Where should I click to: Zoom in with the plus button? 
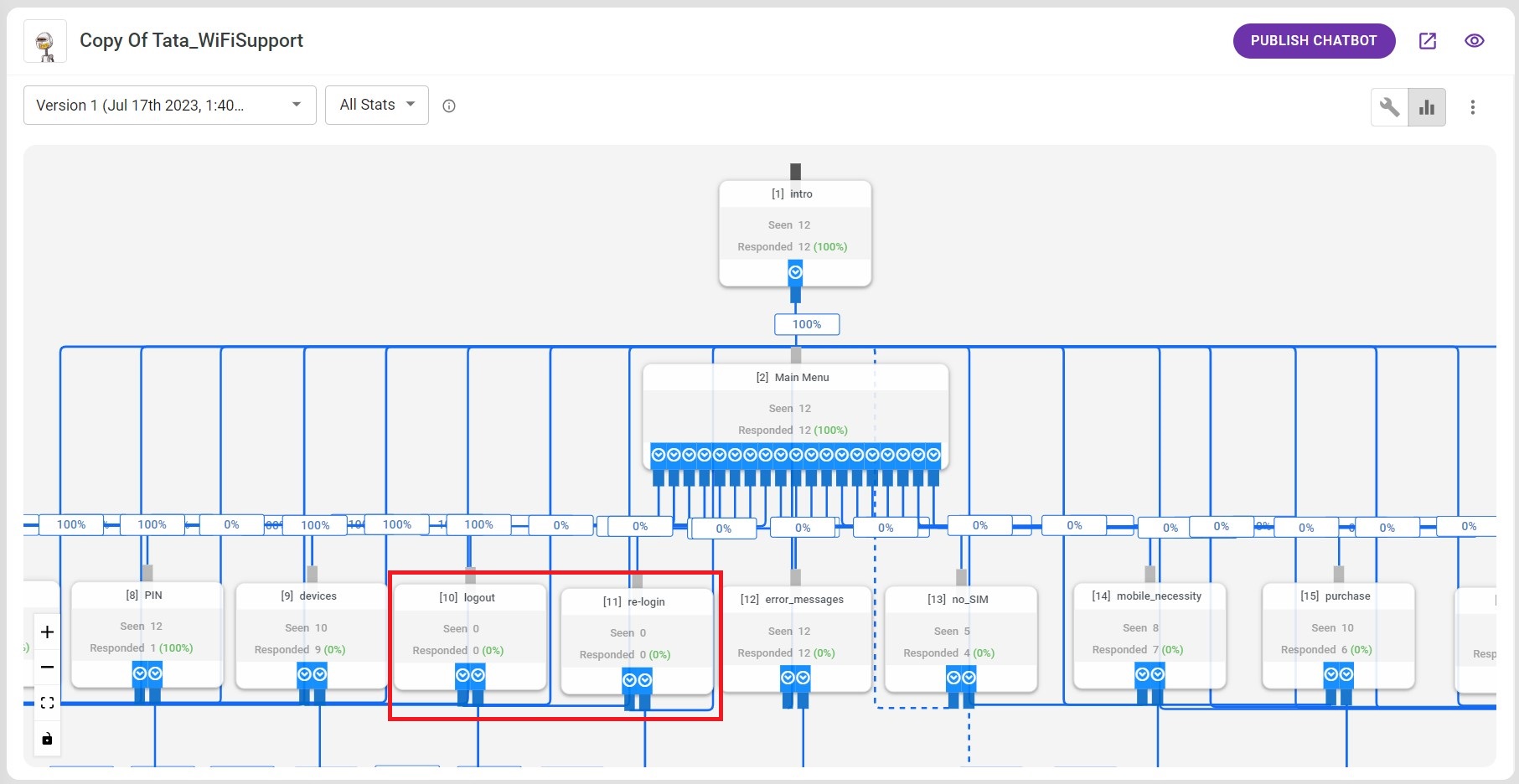tap(47, 632)
